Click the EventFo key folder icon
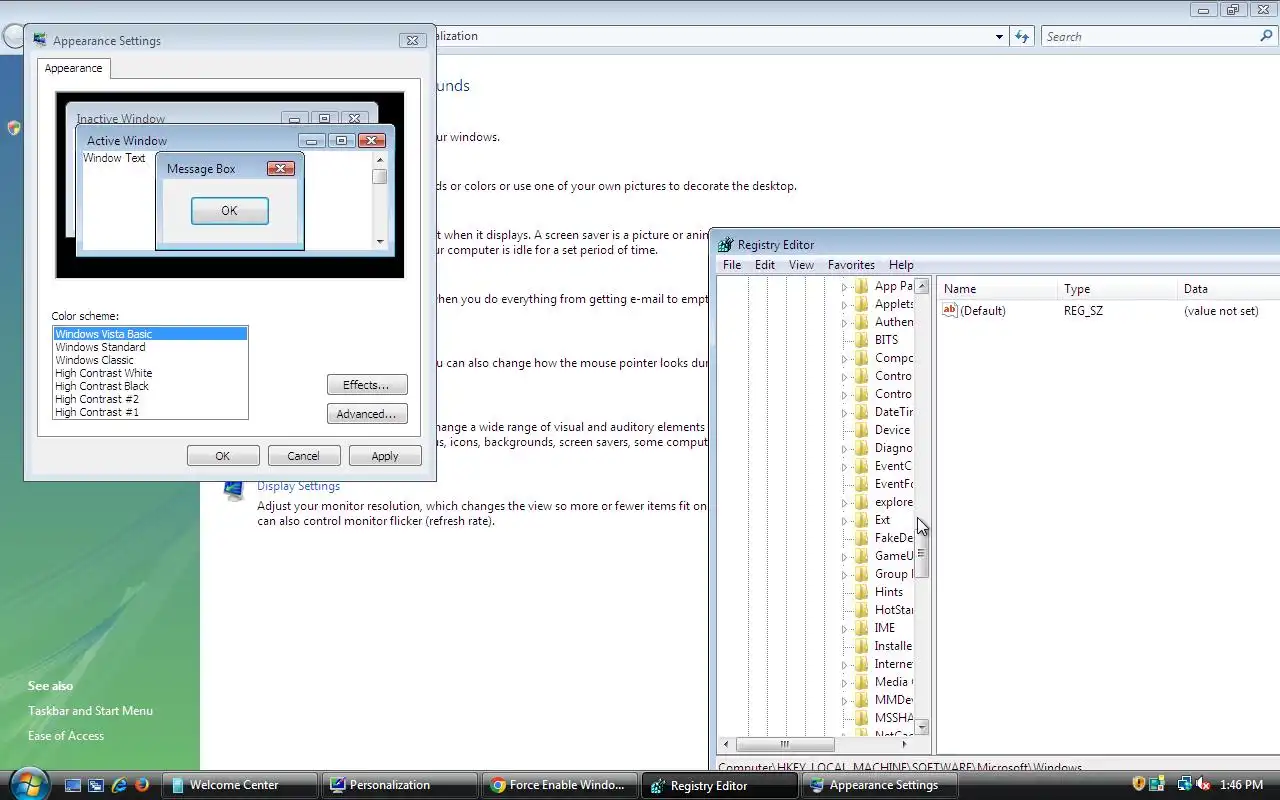 [861, 484]
